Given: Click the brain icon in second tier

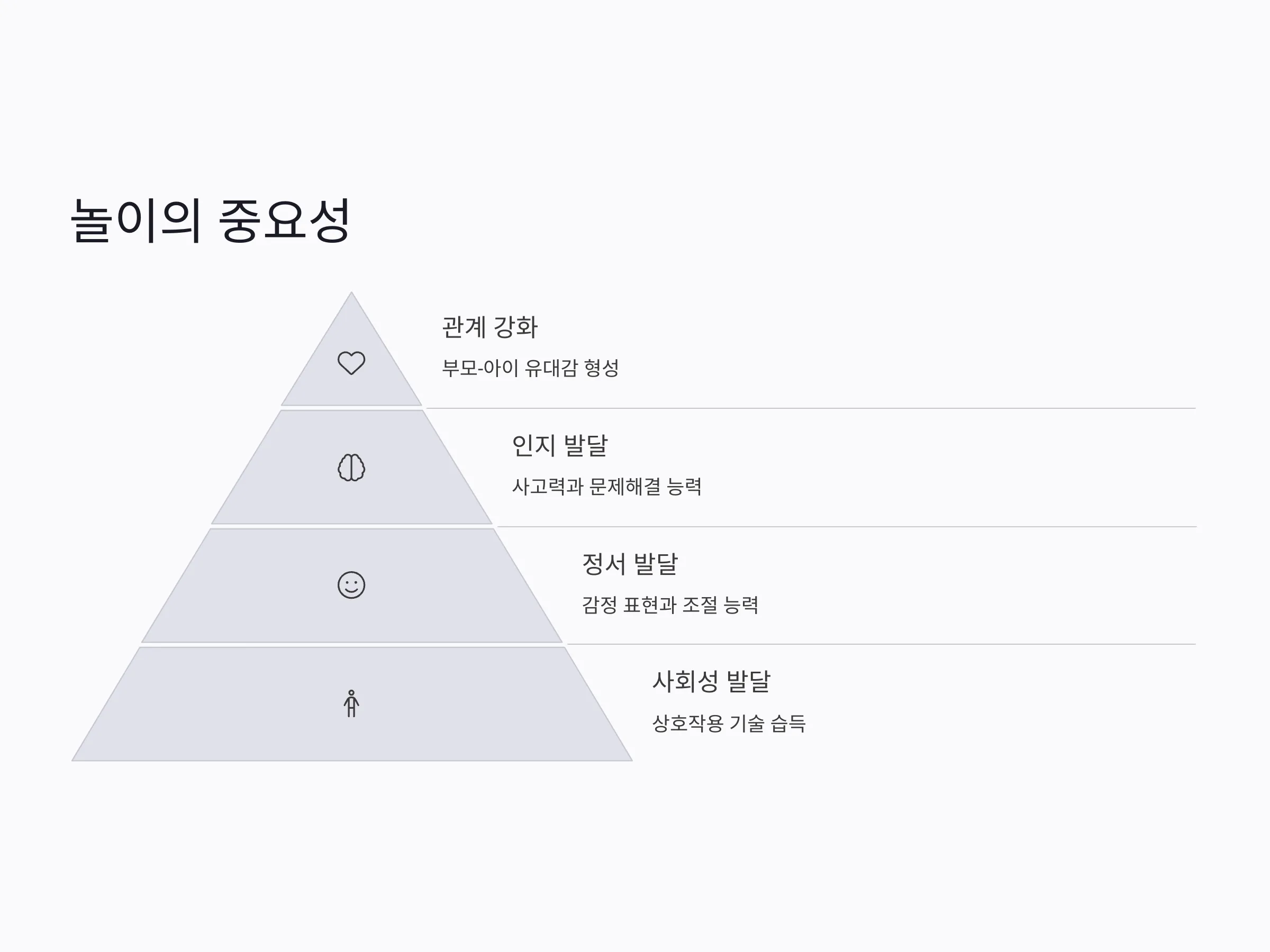Looking at the screenshot, I should coord(351,467).
